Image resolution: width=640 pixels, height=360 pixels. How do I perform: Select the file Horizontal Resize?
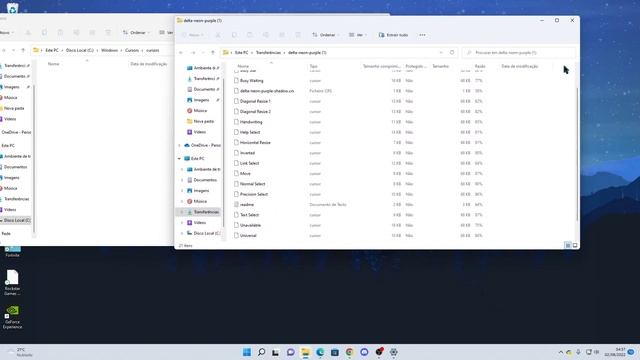tap(255, 142)
